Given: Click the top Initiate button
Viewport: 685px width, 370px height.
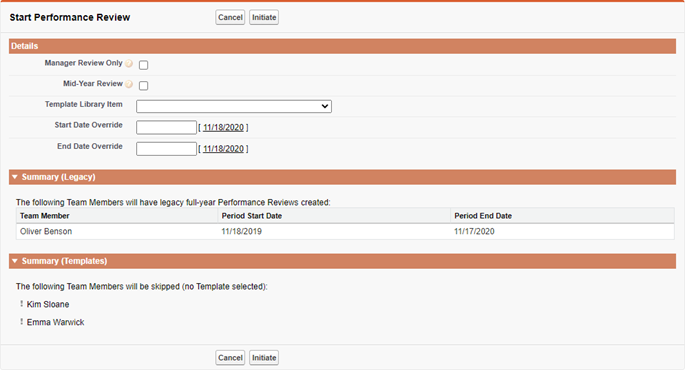Looking at the screenshot, I should [264, 17].
